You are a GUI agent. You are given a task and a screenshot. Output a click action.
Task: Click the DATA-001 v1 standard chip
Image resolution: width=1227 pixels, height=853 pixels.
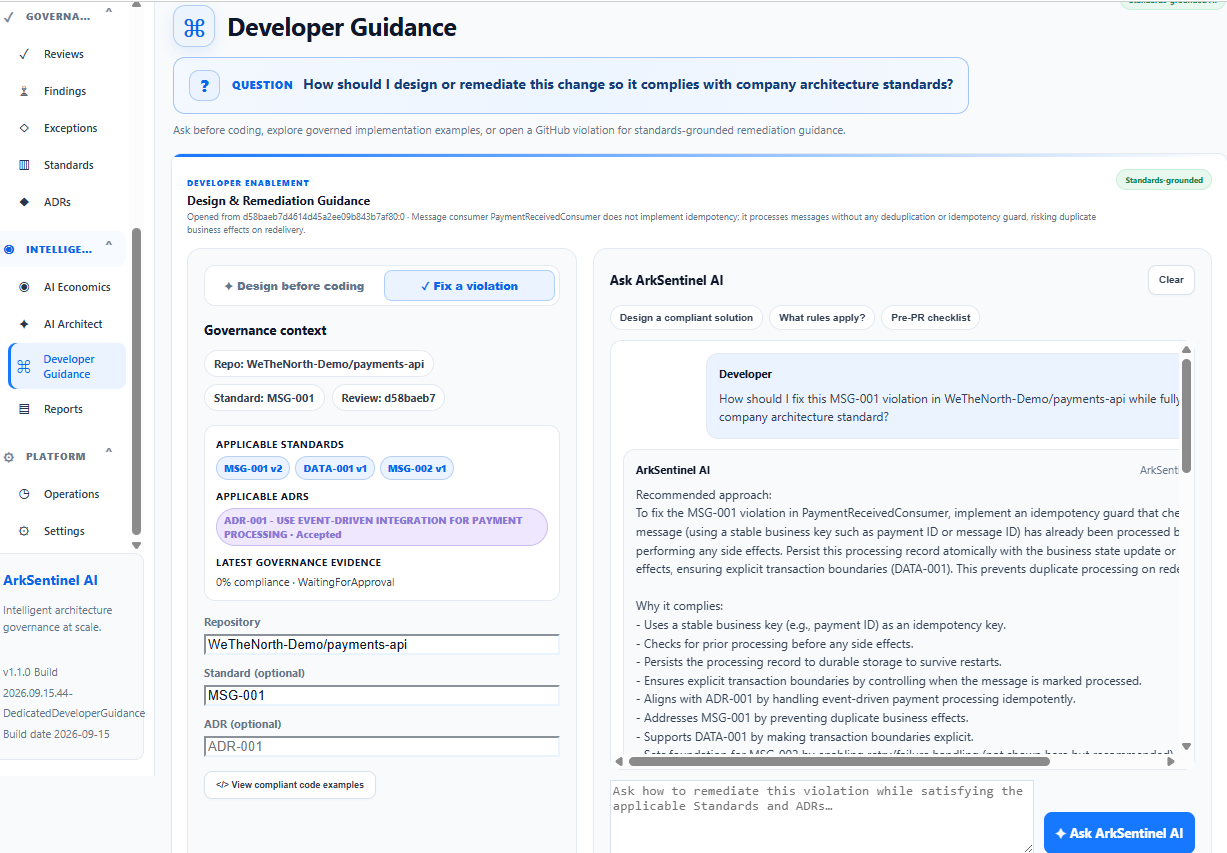coord(335,468)
